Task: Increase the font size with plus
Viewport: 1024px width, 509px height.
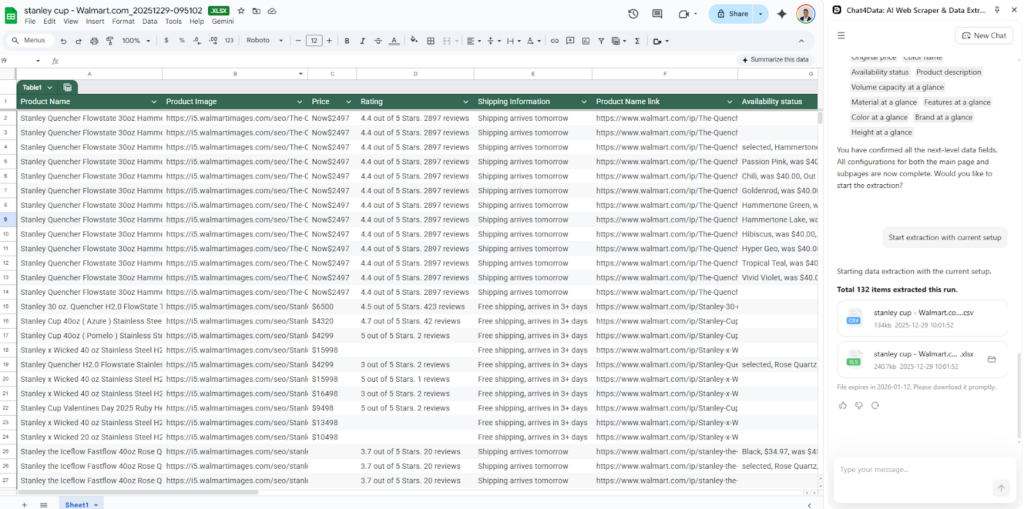Action: (x=329, y=41)
